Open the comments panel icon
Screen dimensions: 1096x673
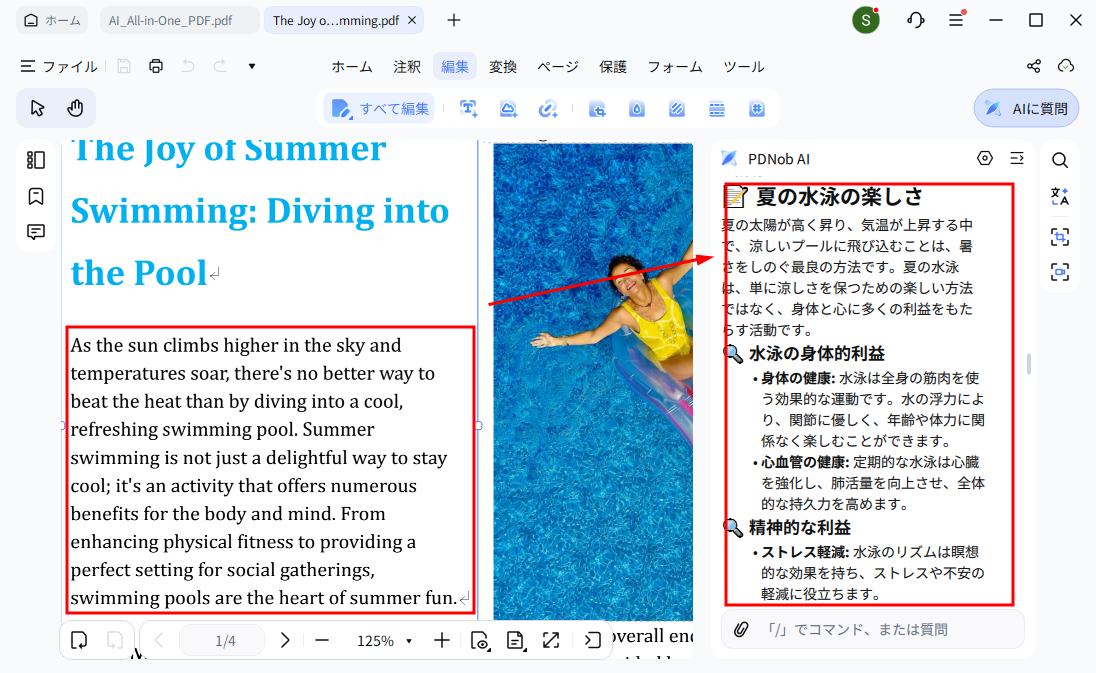(36, 232)
